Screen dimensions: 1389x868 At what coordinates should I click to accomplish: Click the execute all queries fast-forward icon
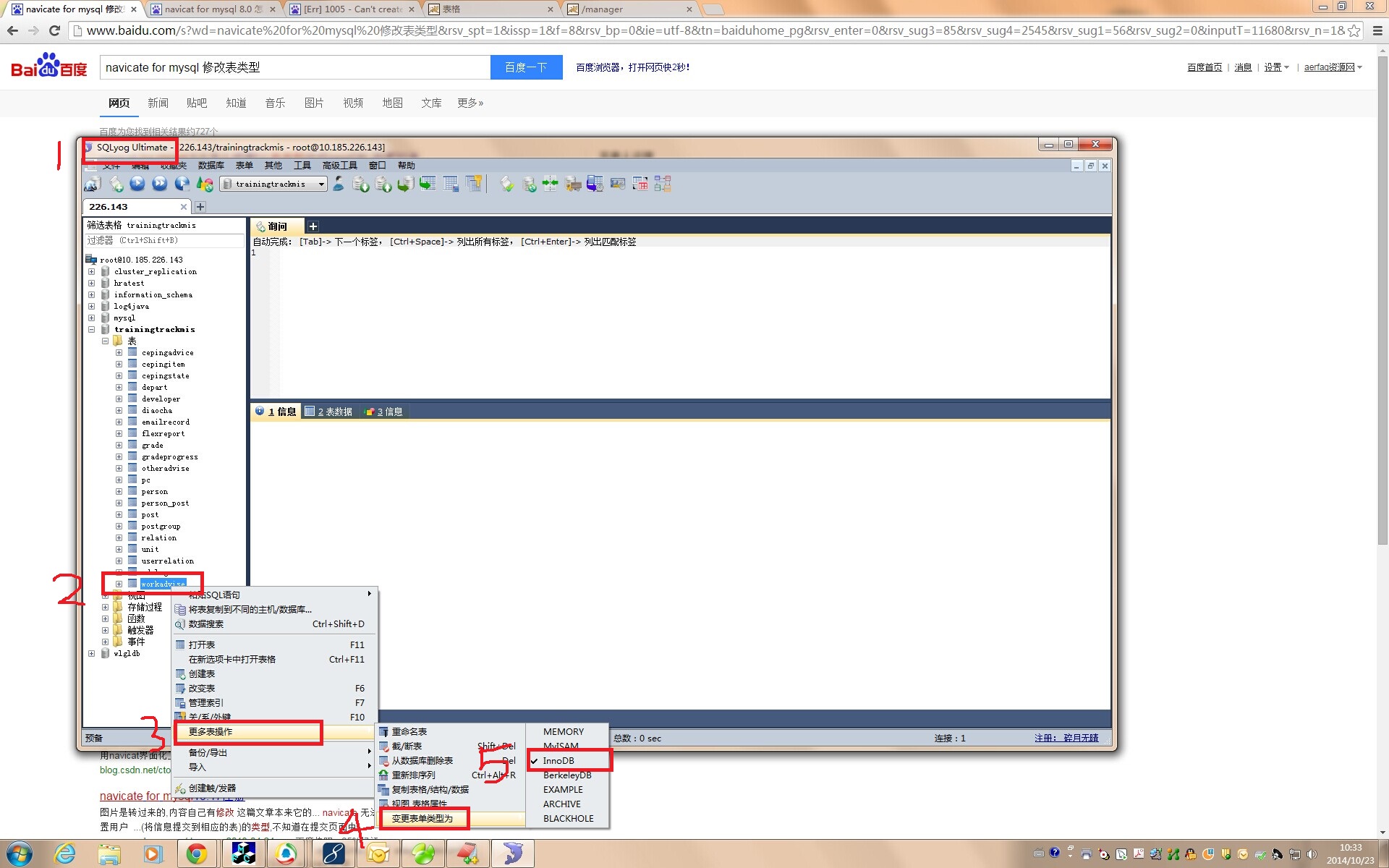click(x=160, y=184)
